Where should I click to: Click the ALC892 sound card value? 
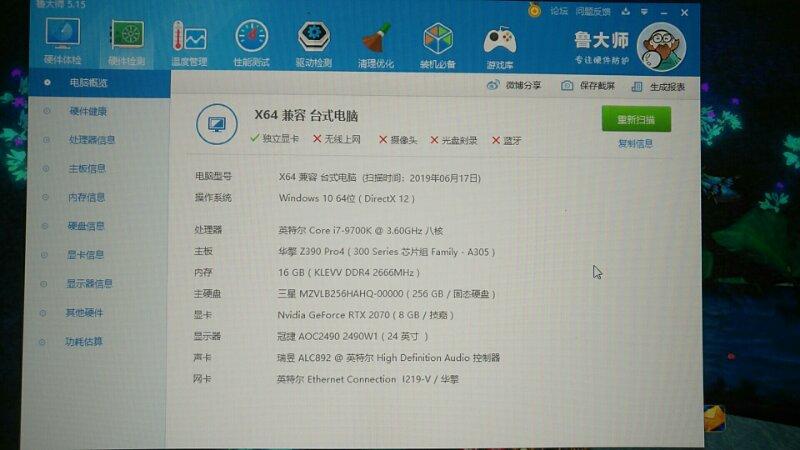coord(388,358)
